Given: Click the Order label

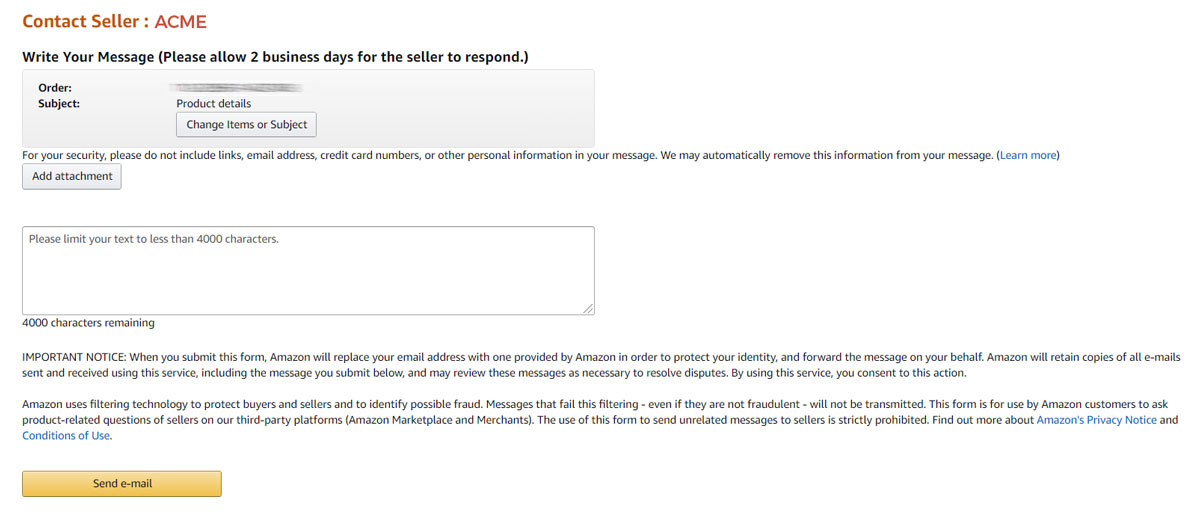Looking at the screenshot, I should tap(55, 88).
